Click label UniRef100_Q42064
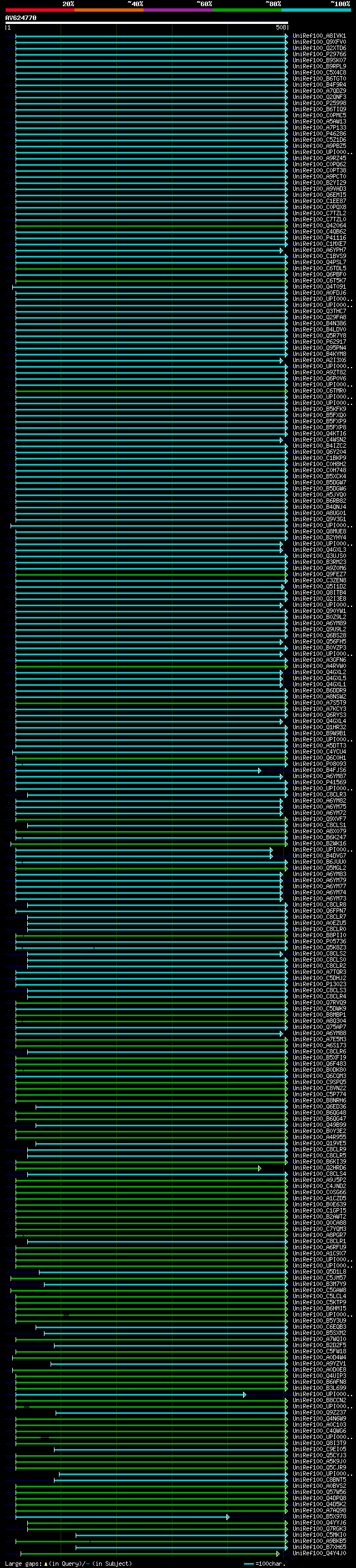The image size is (356, 1568). click(319, 225)
